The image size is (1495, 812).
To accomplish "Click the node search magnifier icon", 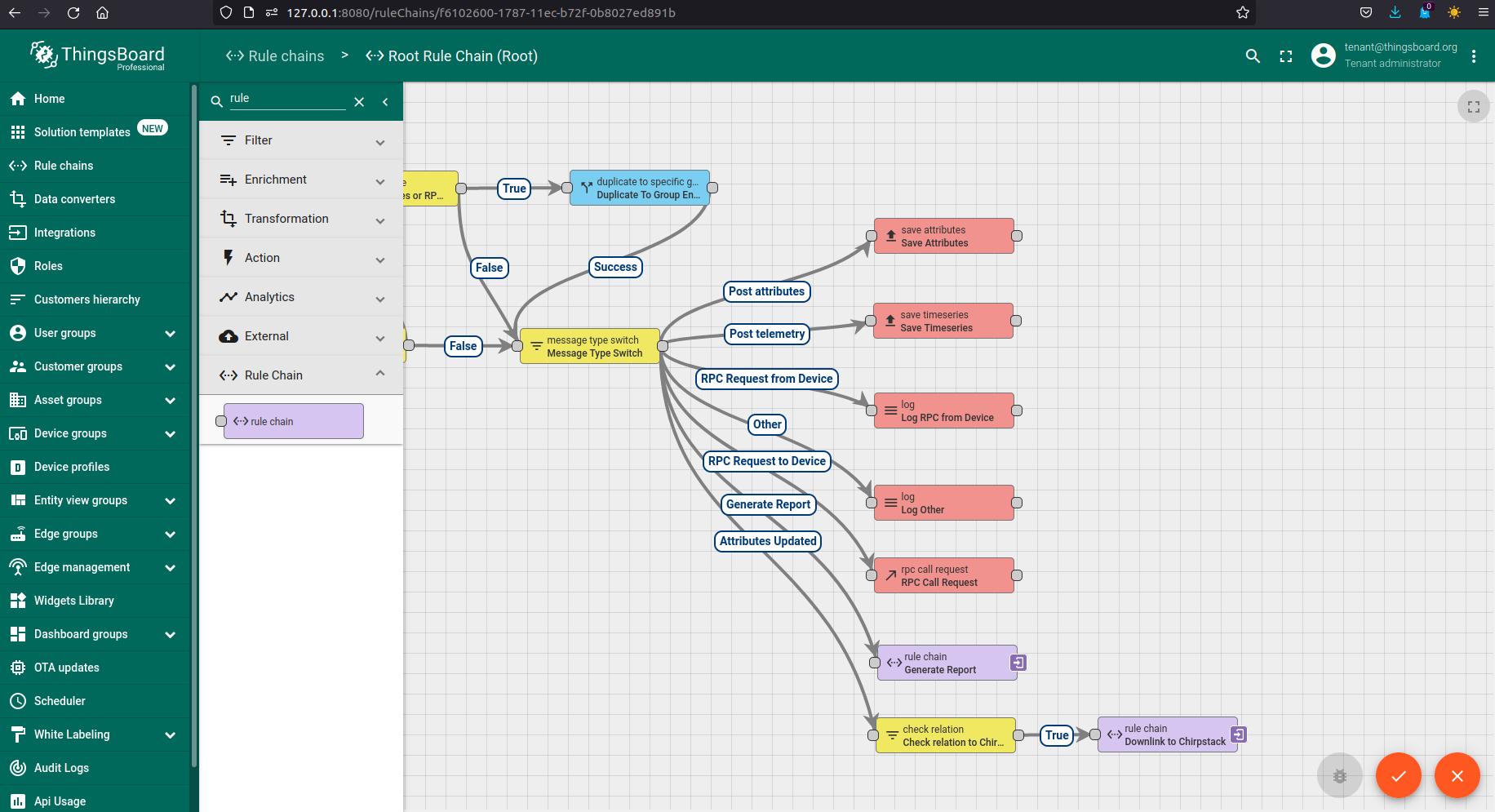I will (x=217, y=102).
